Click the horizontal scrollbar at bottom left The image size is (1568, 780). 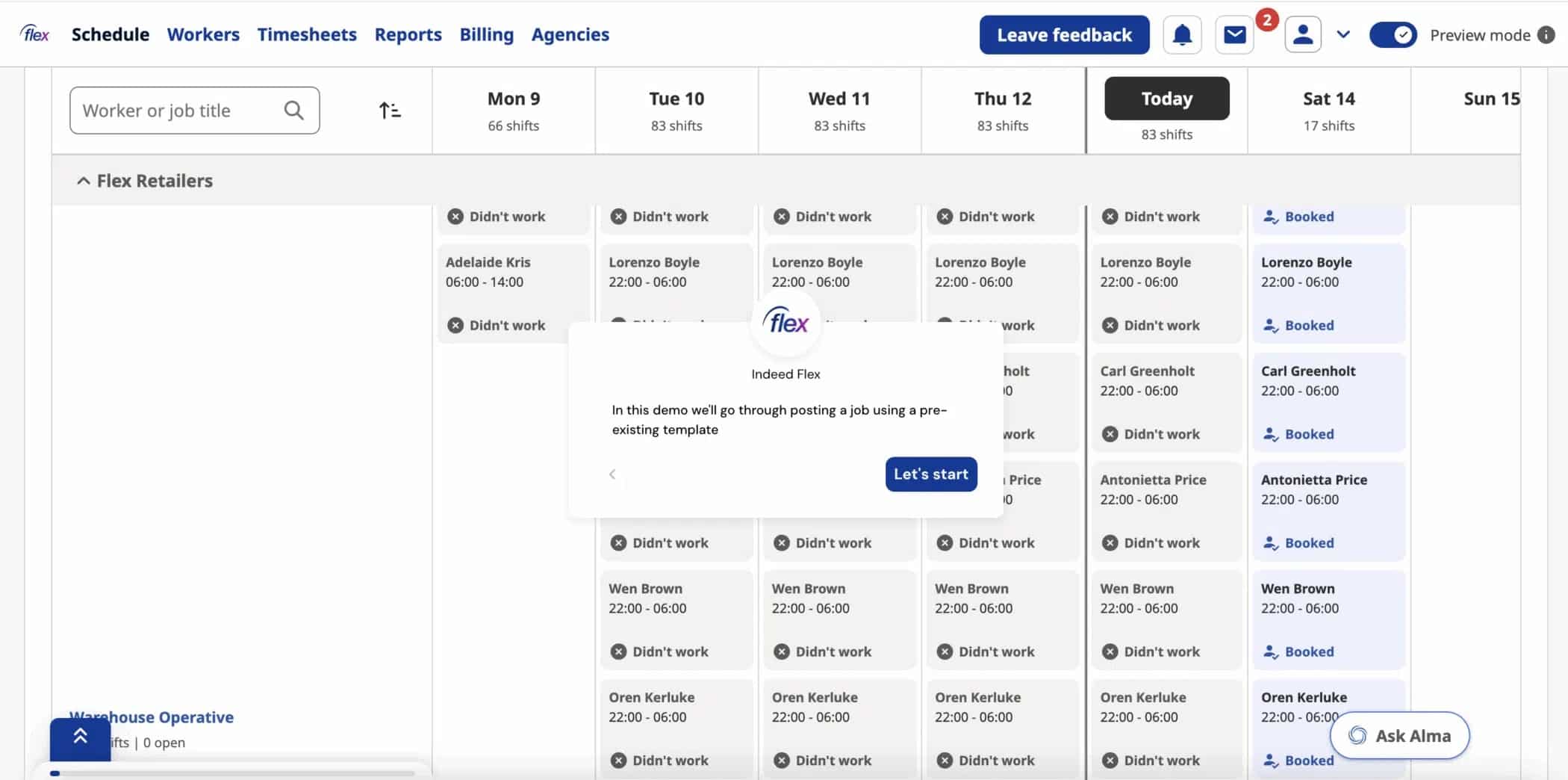coord(231,773)
